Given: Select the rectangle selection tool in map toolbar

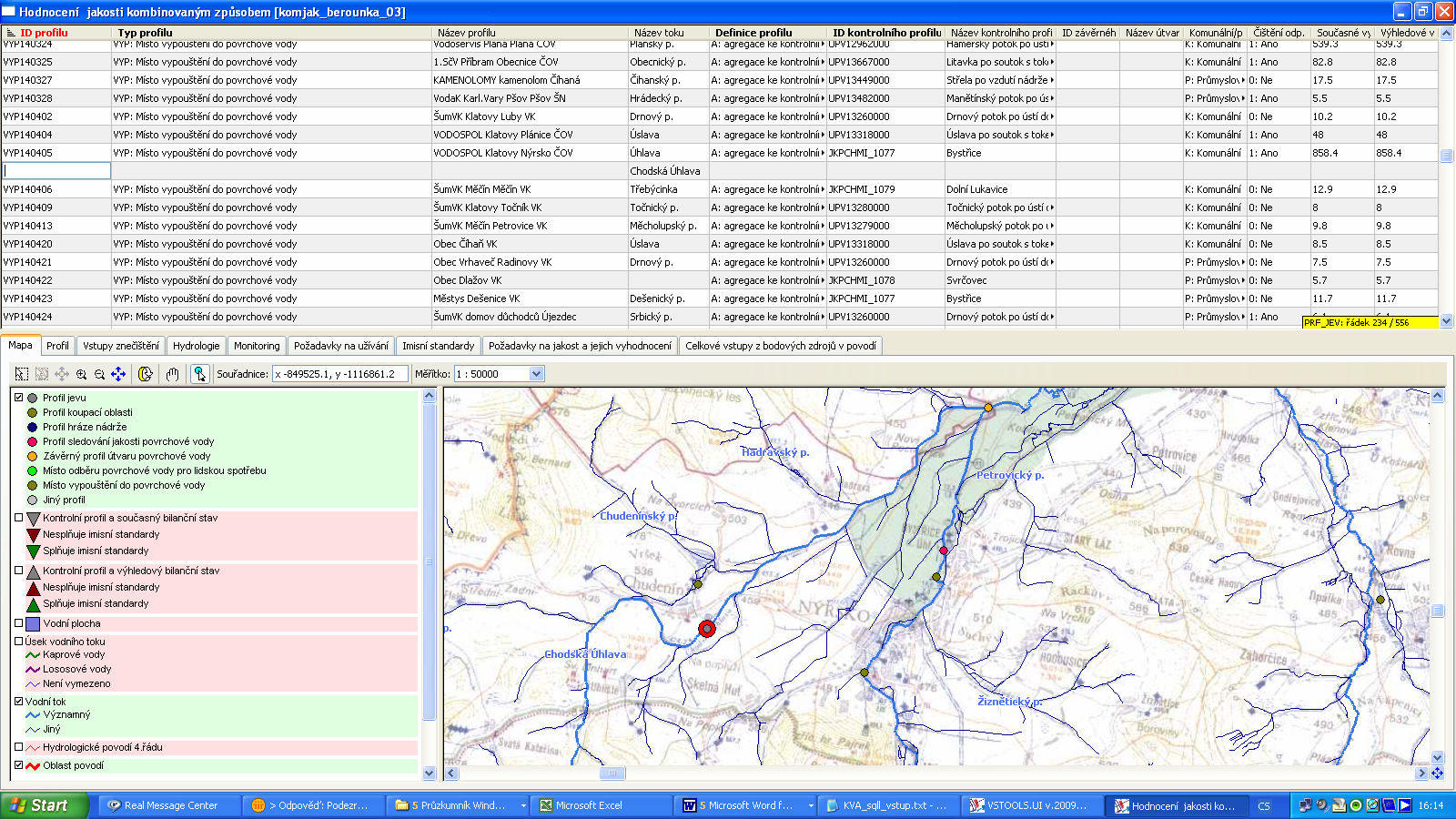Looking at the screenshot, I should (22, 374).
